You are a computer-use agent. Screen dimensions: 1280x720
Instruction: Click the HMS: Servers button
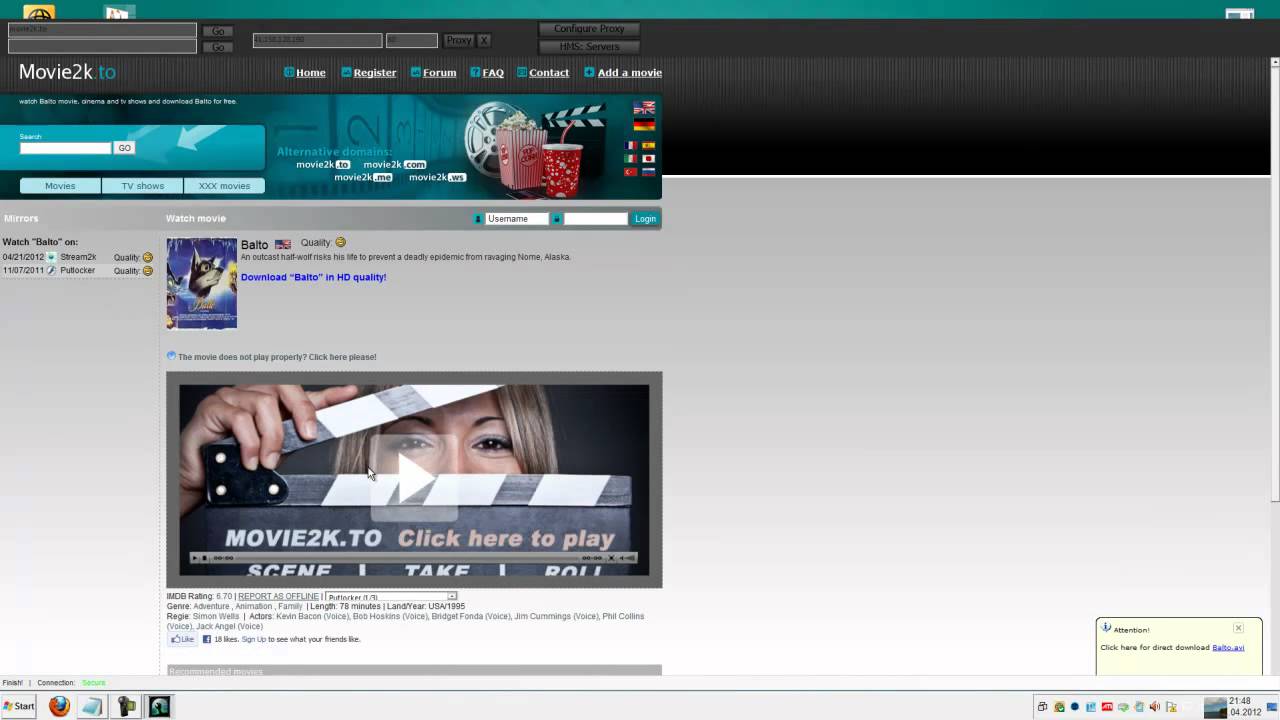pyautogui.click(x=589, y=47)
